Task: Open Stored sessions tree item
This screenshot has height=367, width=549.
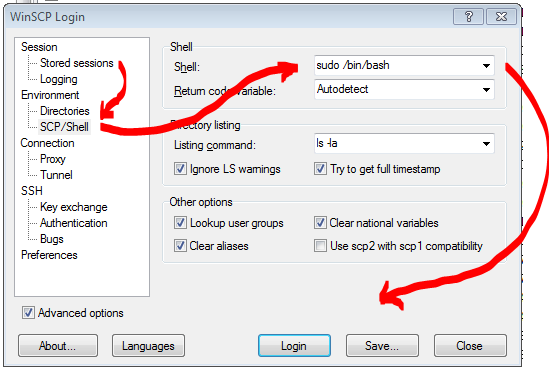Action: 77,63
